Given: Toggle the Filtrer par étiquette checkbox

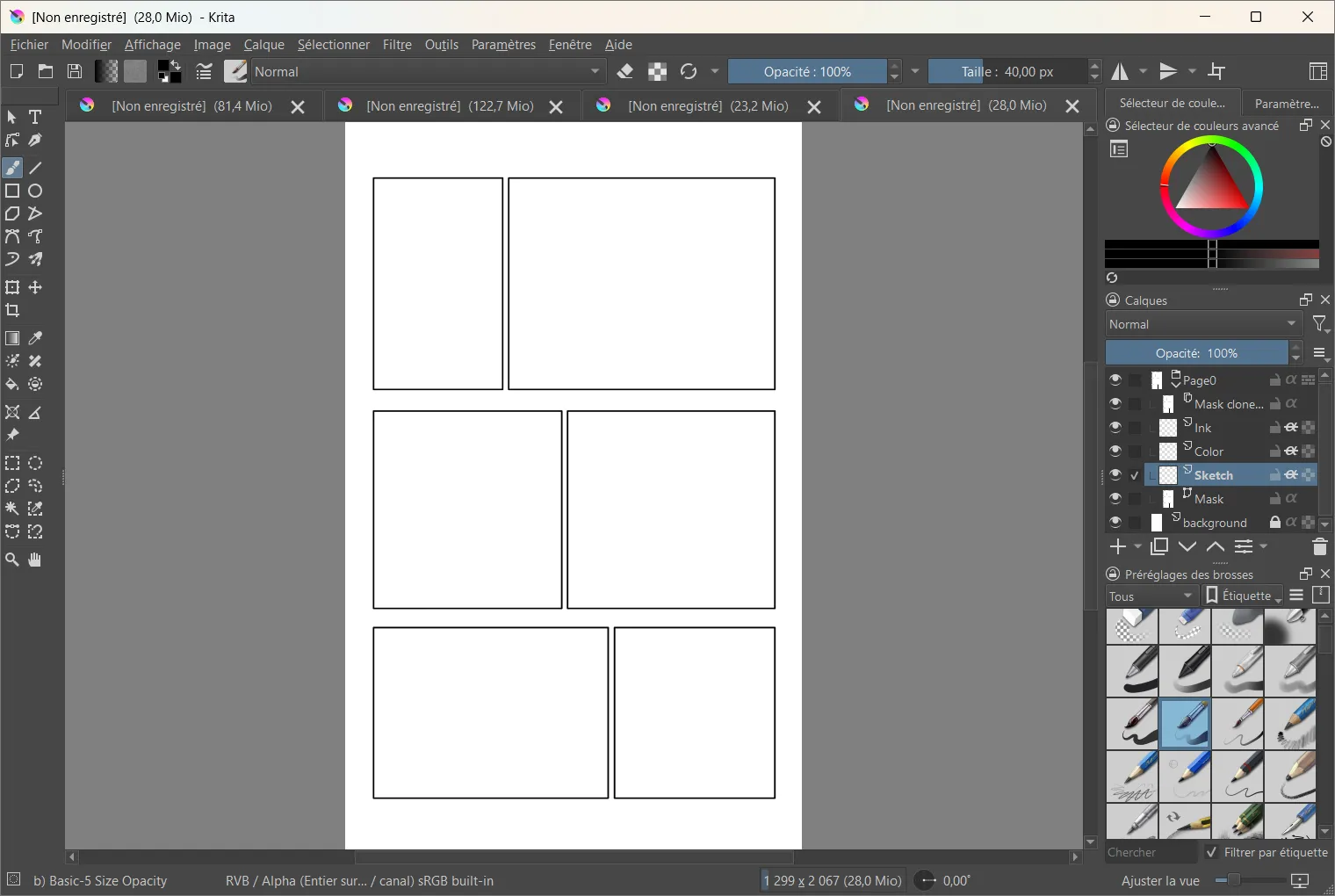Looking at the screenshot, I should click(x=1212, y=852).
